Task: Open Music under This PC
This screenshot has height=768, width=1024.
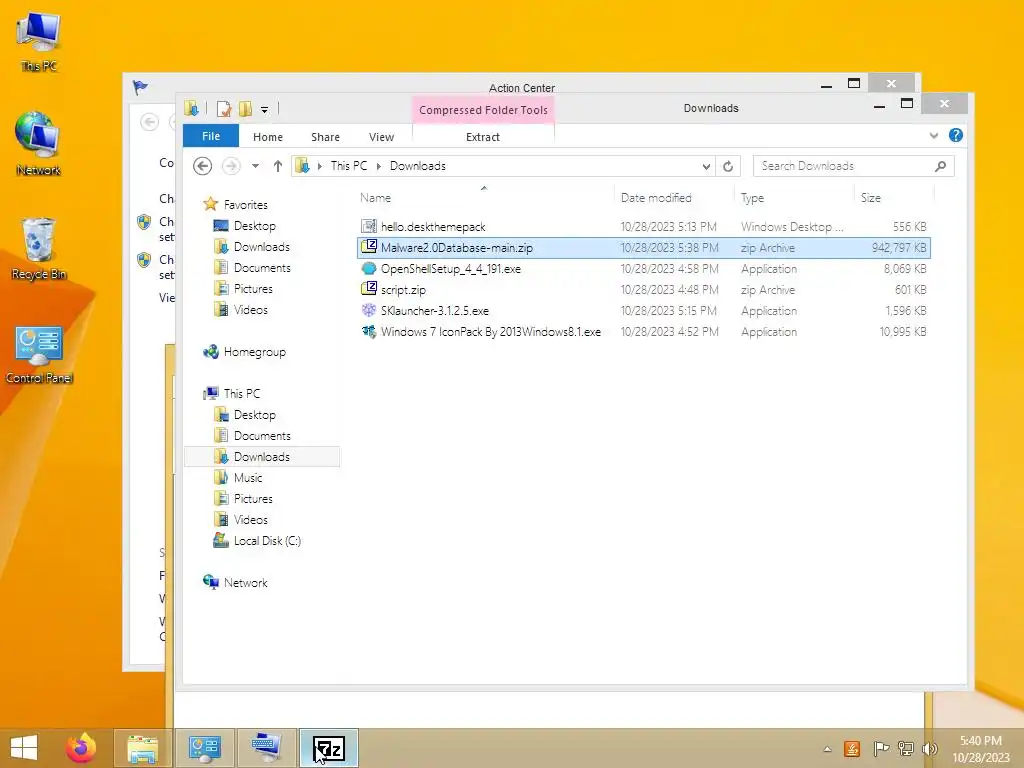Action: tap(248, 477)
